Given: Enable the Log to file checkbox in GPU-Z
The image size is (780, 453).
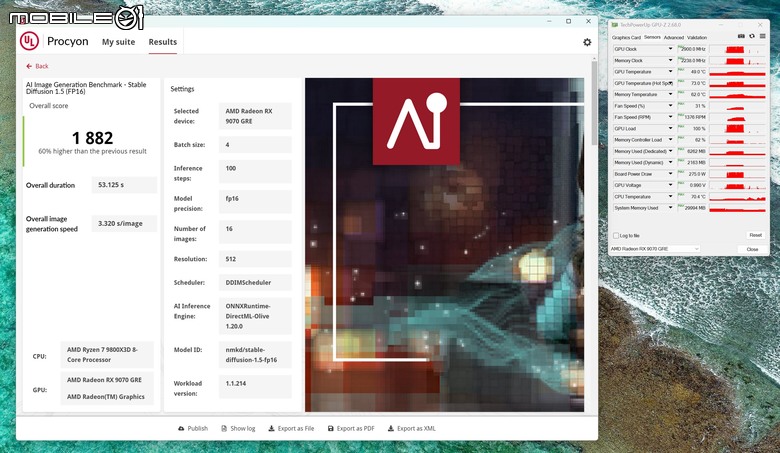Looking at the screenshot, I should [x=616, y=236].
